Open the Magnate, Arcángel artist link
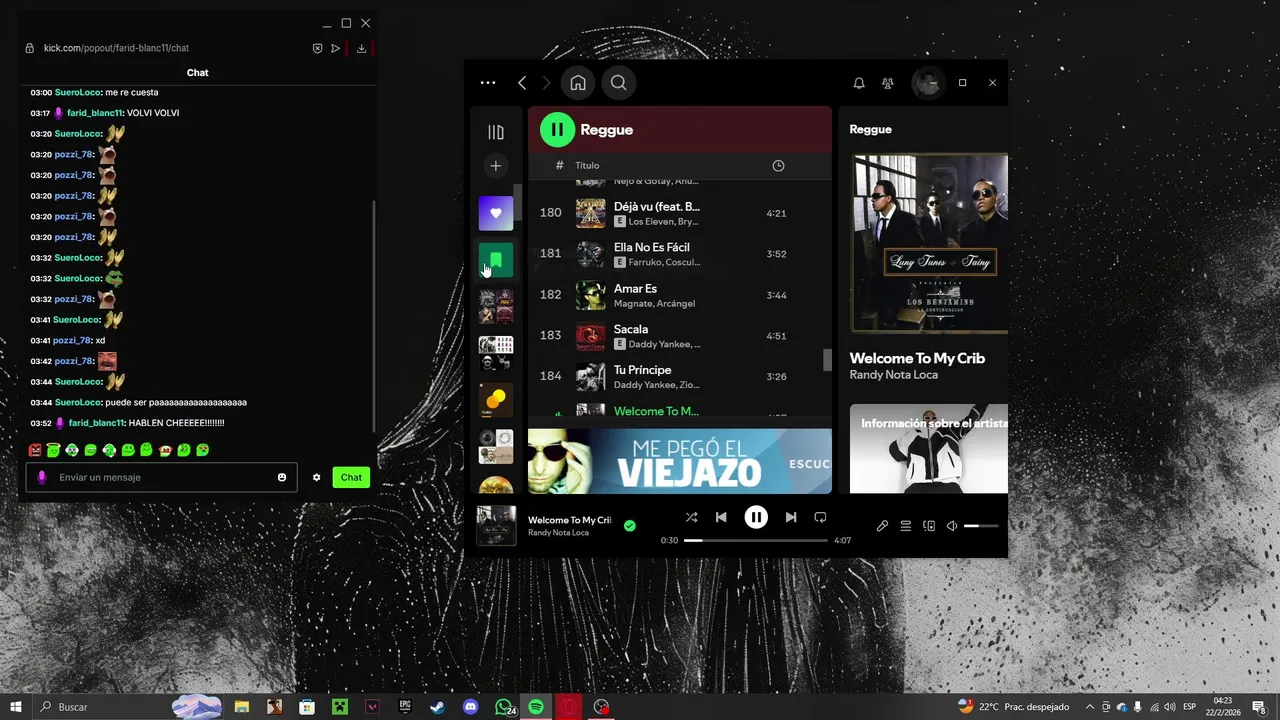 654,303
